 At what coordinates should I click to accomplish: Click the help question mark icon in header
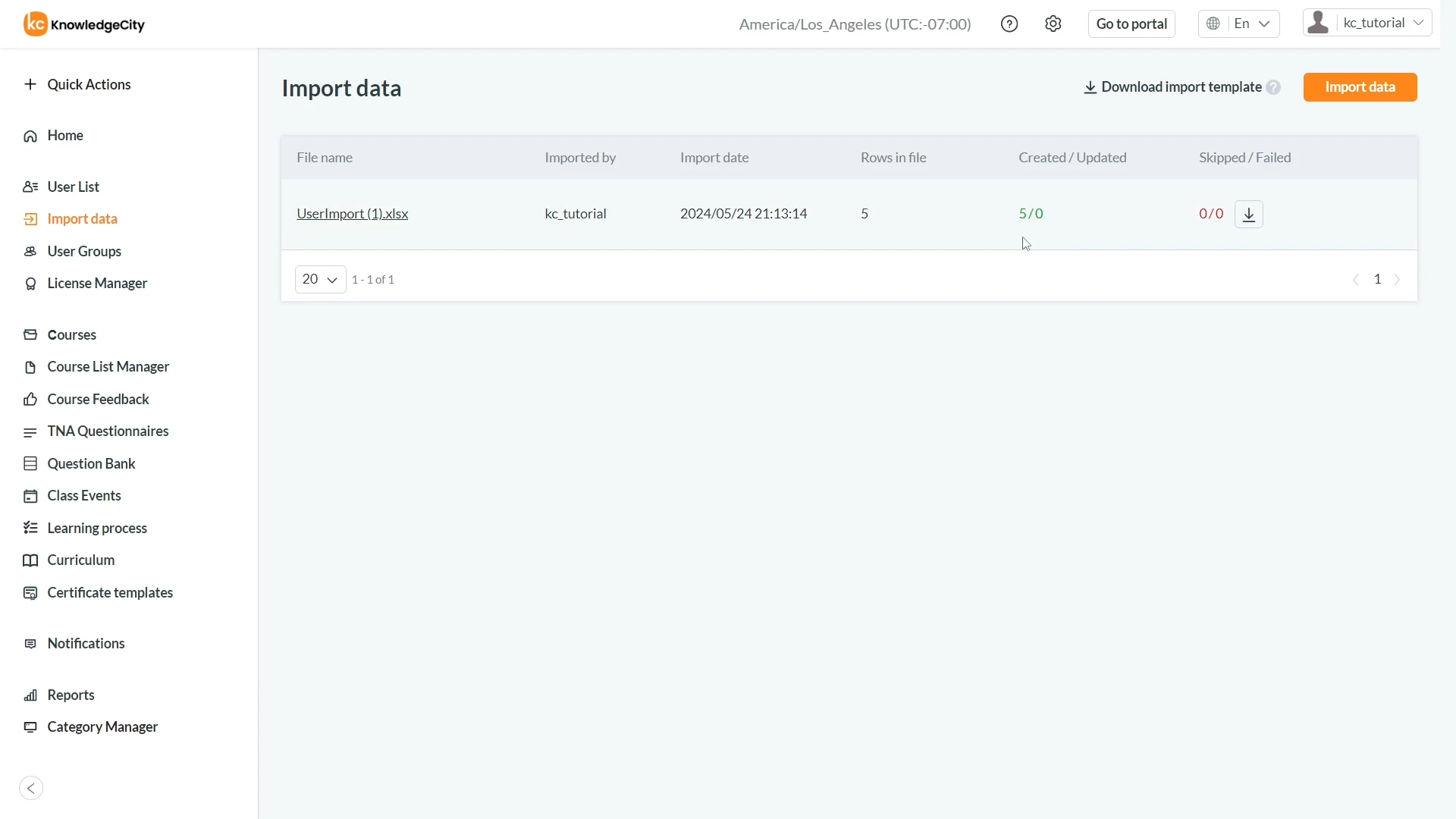click(x=1009, y=24)
